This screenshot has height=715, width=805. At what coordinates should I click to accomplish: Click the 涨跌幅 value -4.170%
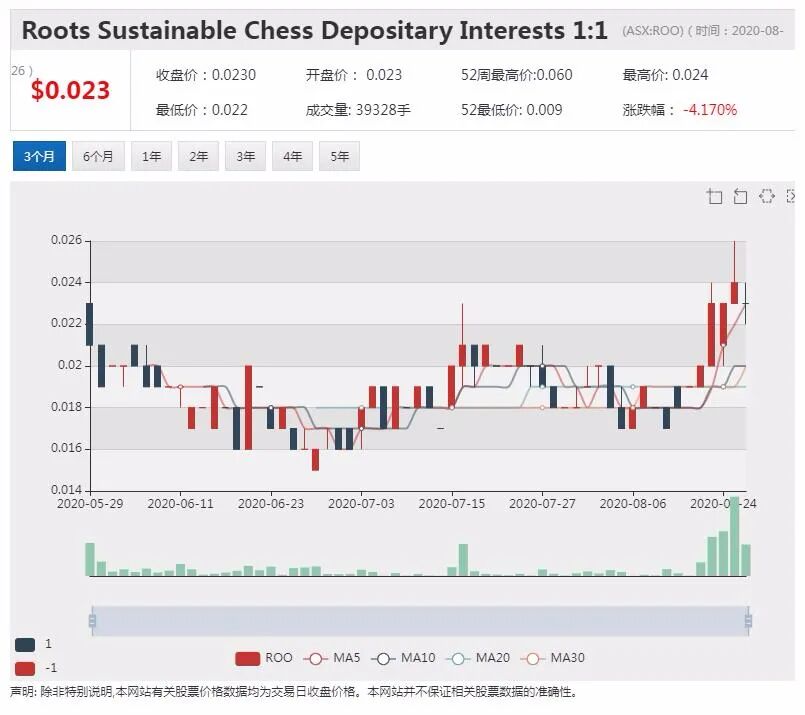click(x=710, y=110)
